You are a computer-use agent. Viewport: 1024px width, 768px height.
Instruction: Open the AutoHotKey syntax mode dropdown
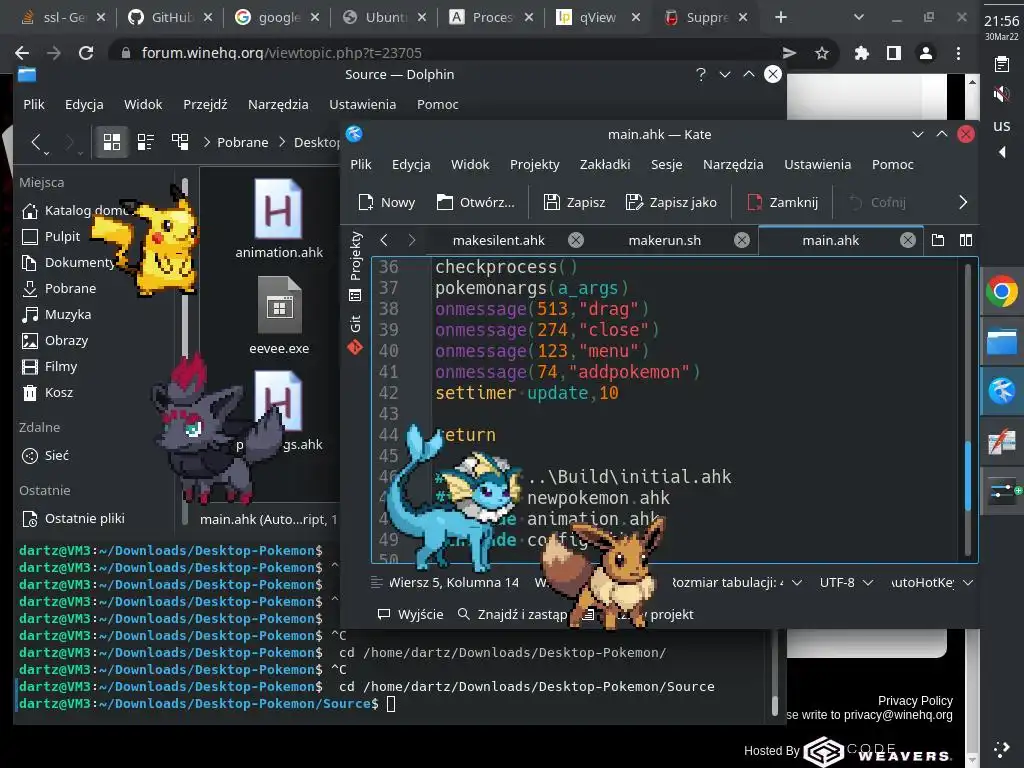click(933, 582)
